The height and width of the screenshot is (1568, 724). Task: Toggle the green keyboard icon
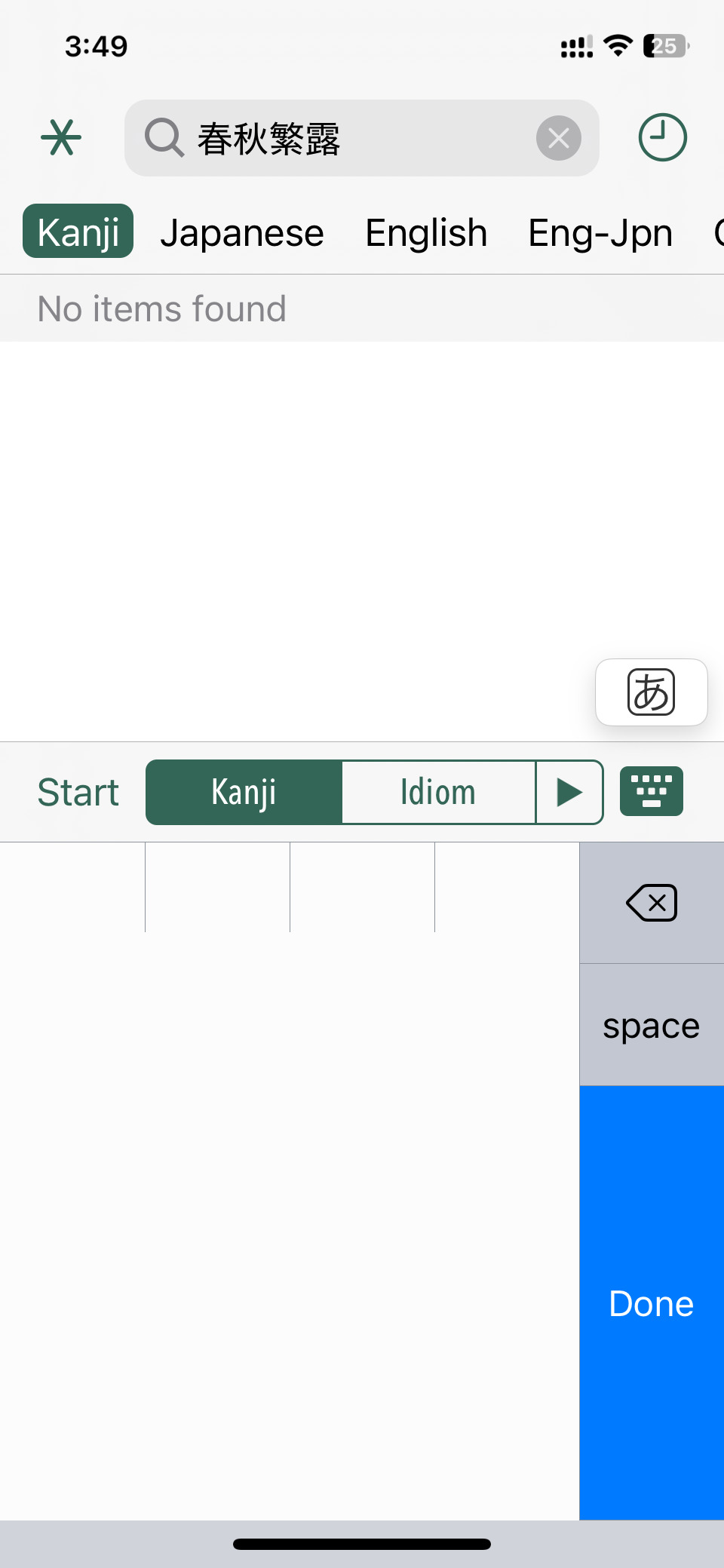coord(652,791)
